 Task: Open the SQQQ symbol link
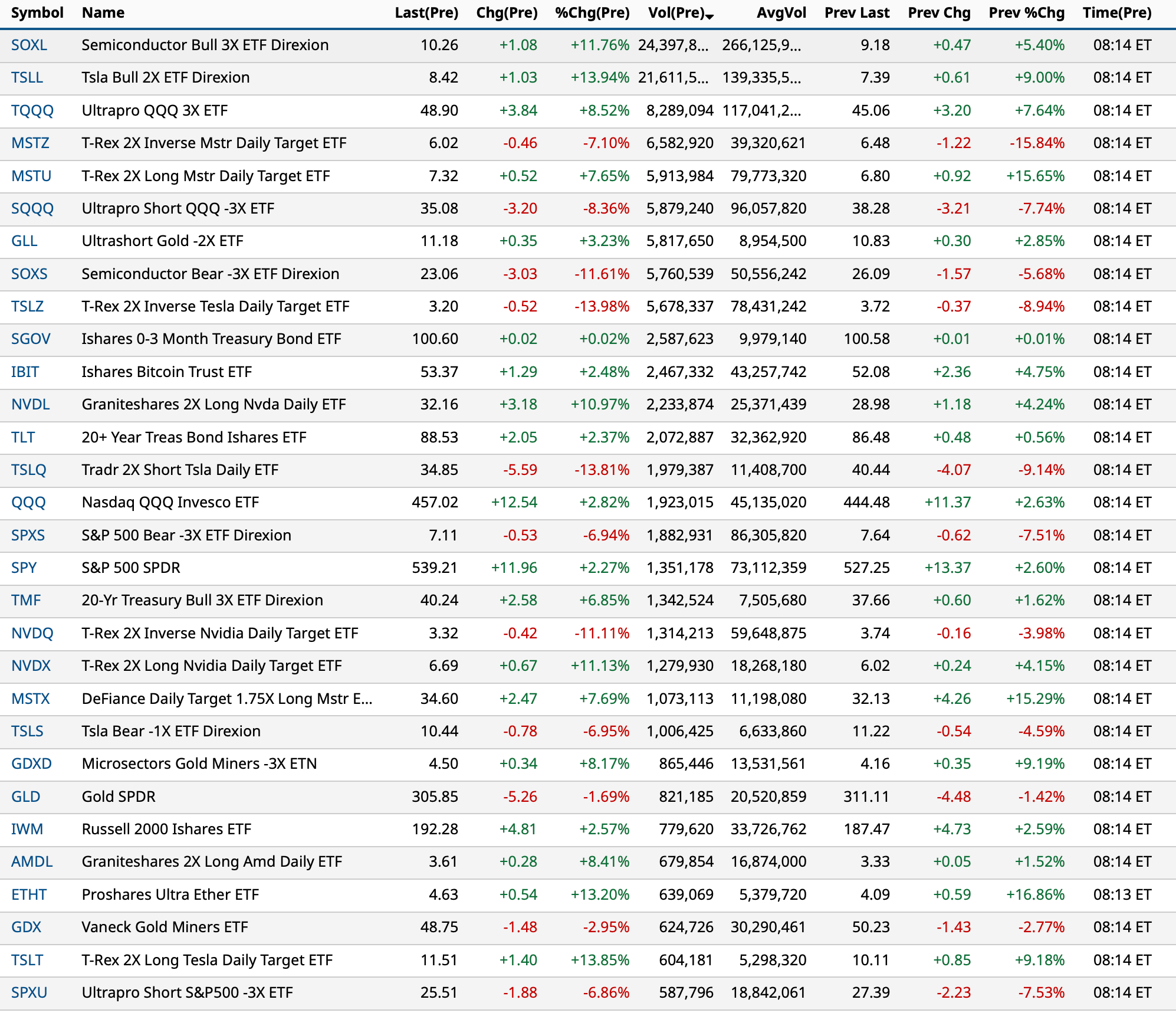click(32, 209)
